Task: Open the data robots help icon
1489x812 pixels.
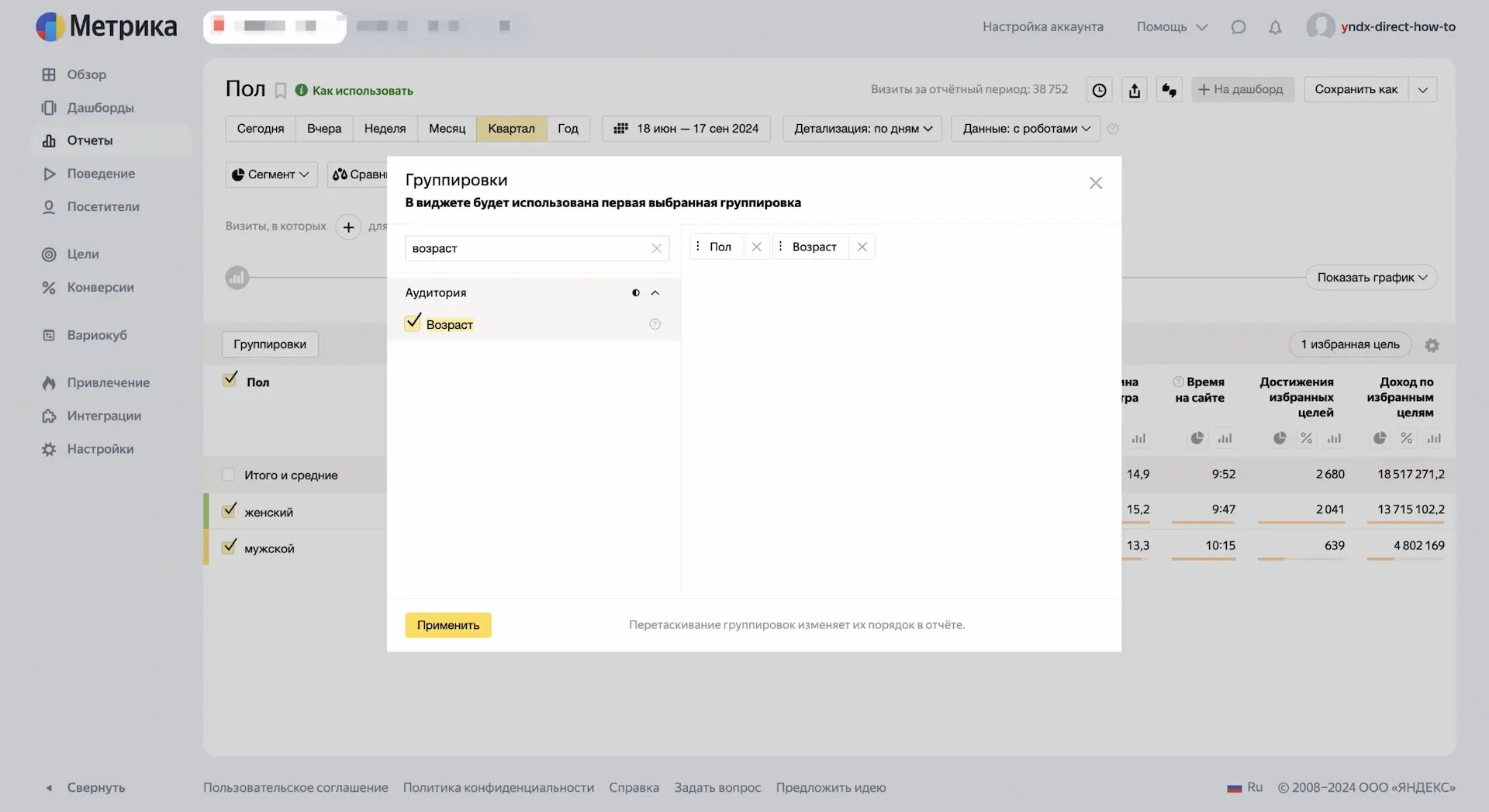Action: pyautogui.click(x=1113, y=129)
